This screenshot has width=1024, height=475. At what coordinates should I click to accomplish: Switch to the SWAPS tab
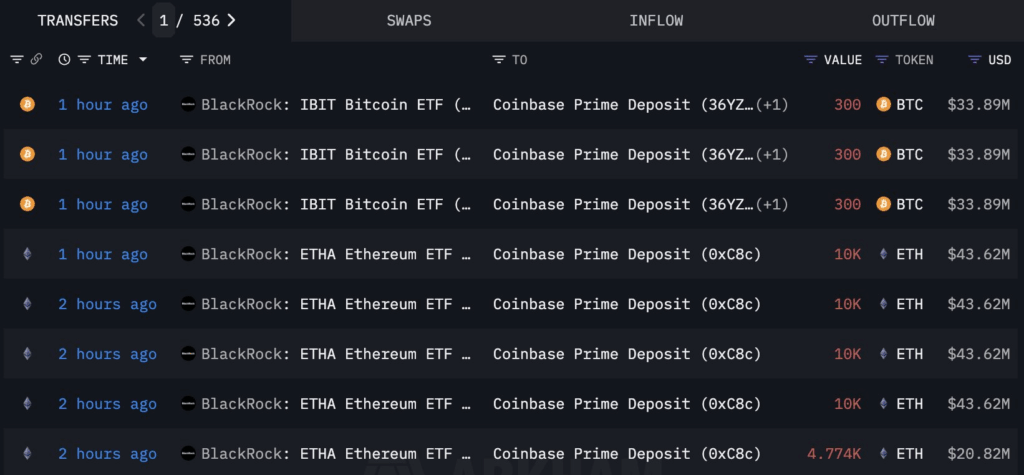pyautogui.click(x=409, y=20)
